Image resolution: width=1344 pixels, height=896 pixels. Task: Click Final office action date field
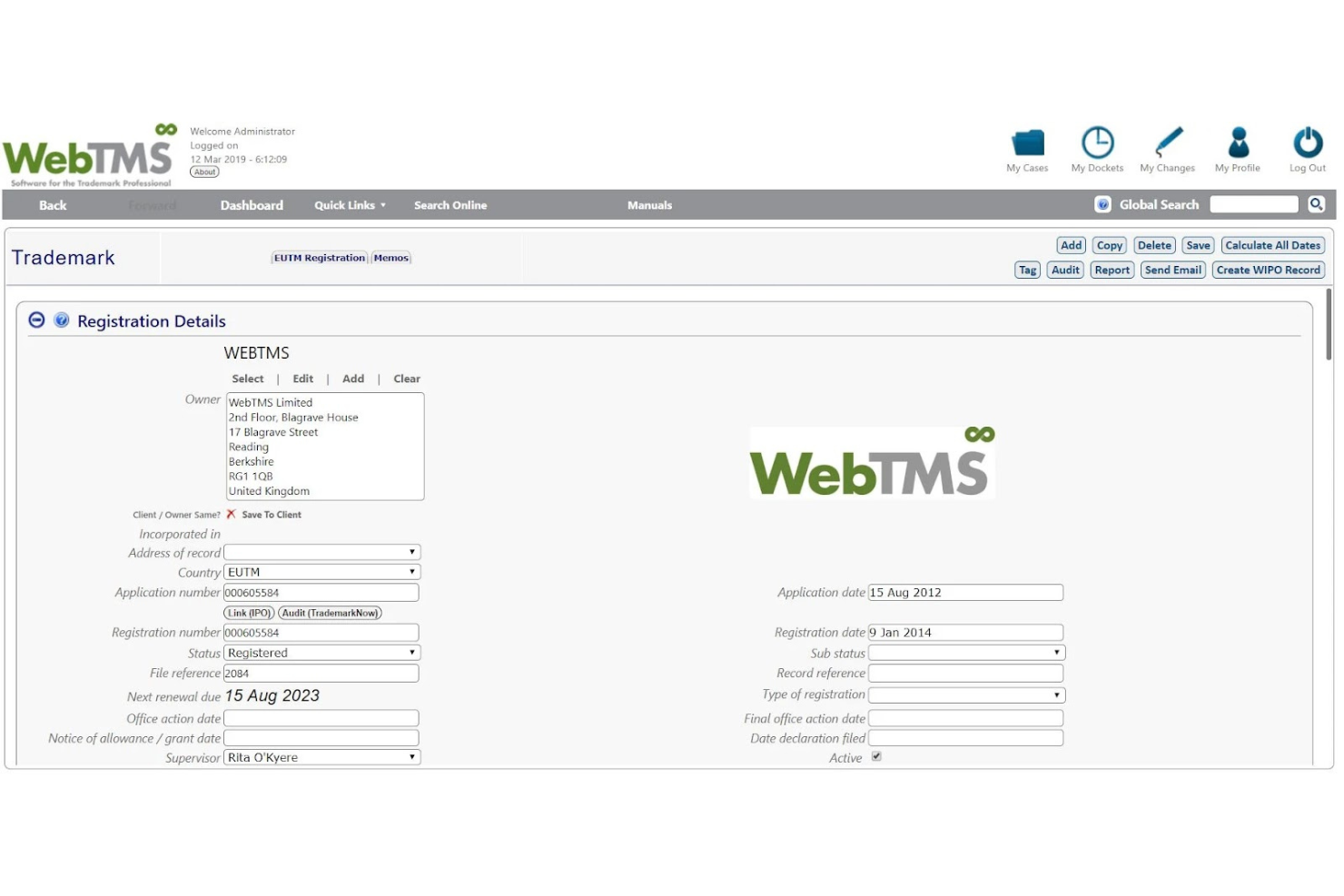(x=965, y=718)
